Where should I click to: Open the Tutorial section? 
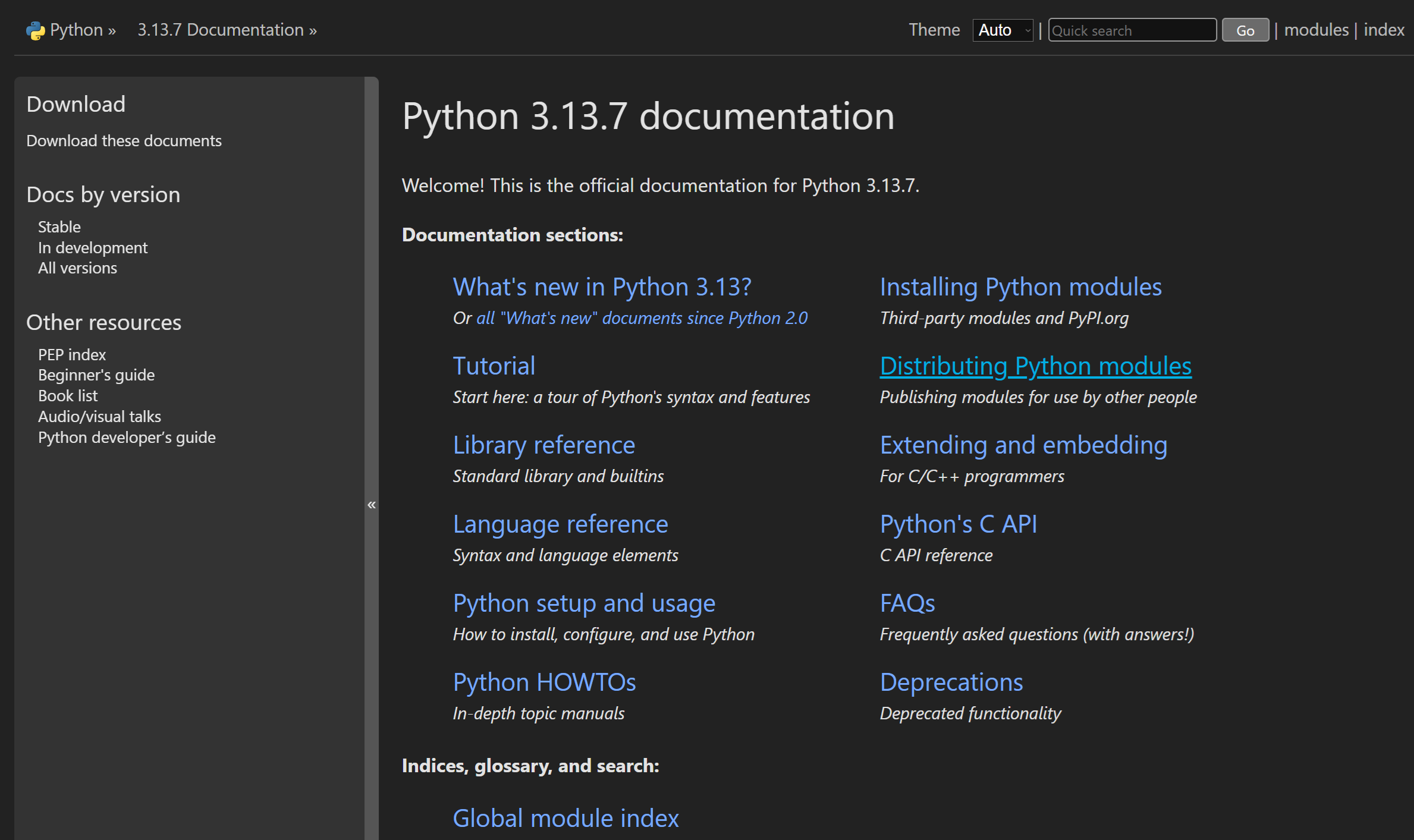point(494,365)
